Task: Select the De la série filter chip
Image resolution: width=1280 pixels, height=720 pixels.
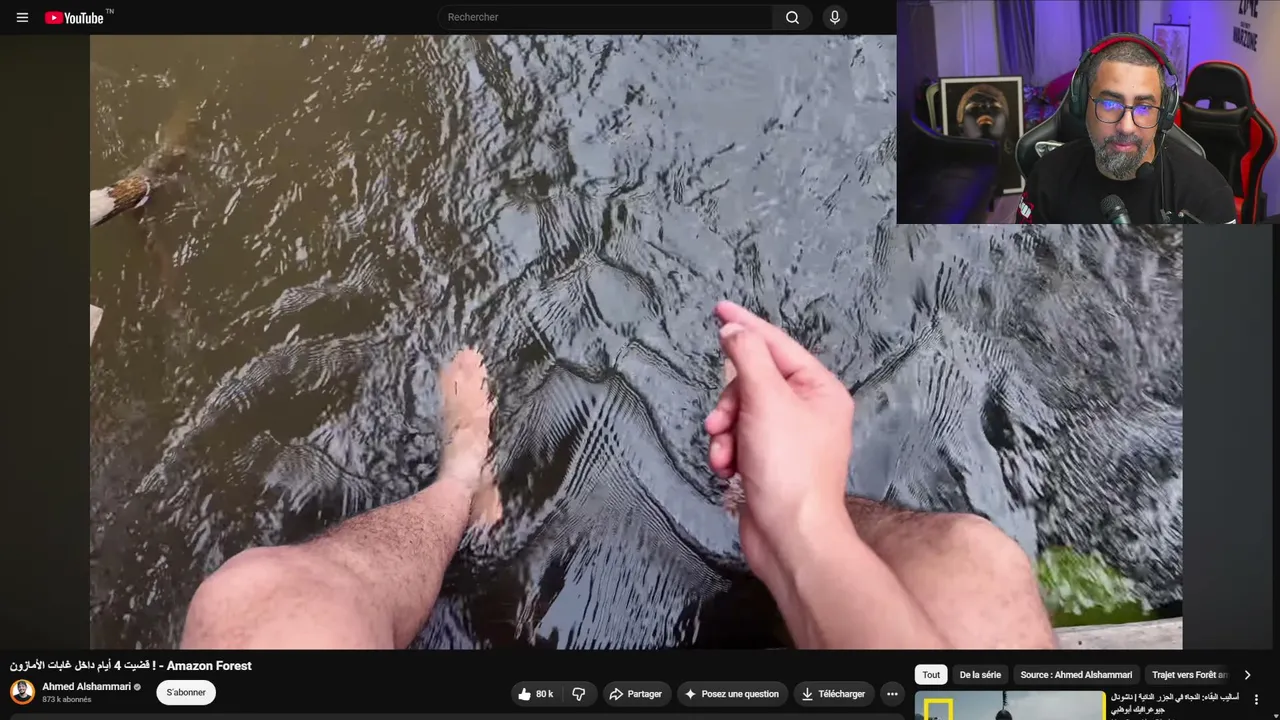Action: click(x=980, y=675)
